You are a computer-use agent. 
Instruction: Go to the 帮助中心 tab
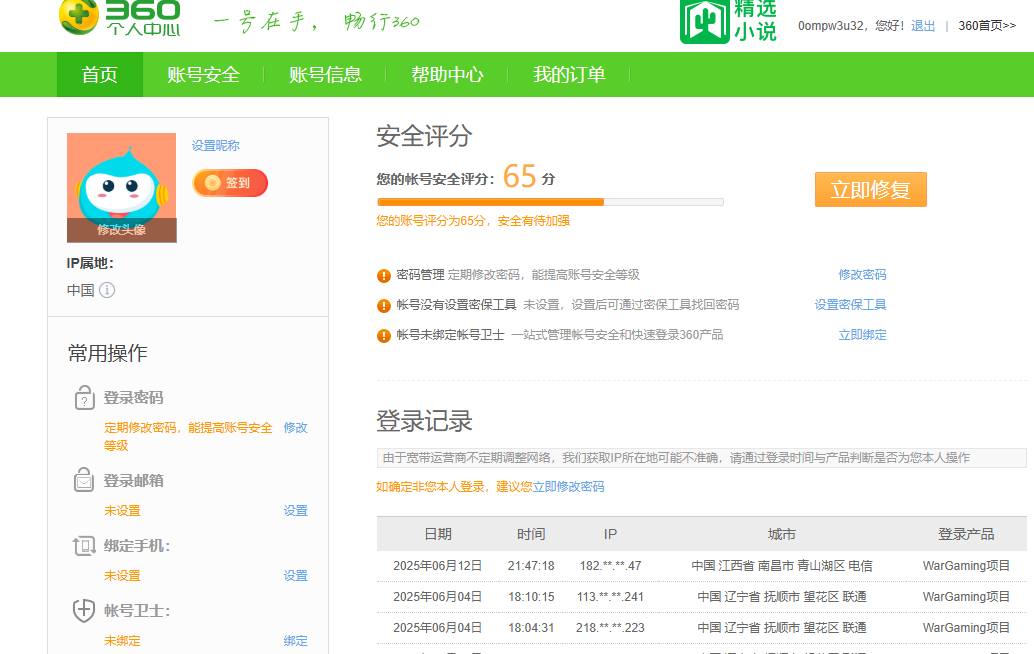coord(447,74)
